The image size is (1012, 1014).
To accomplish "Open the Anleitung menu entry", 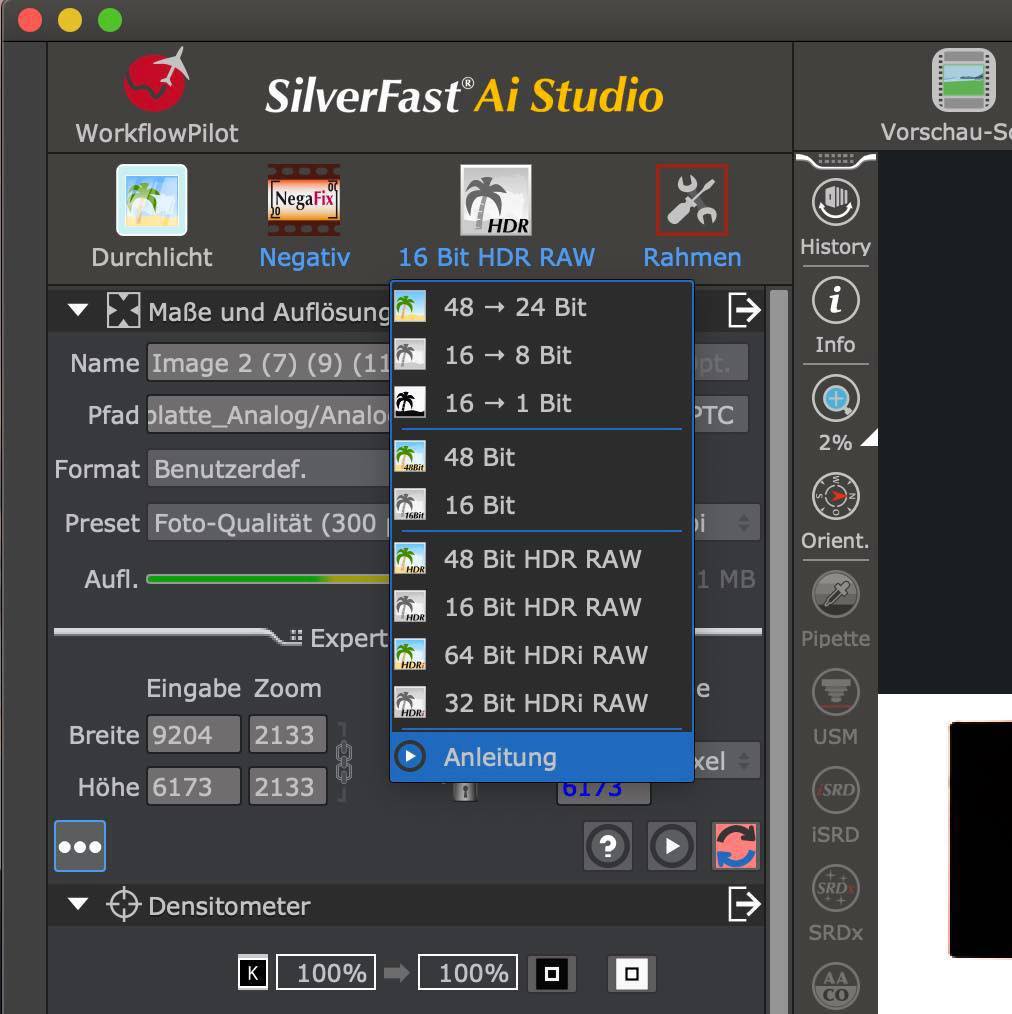I will pyautogui.click(x=542, y=757).
